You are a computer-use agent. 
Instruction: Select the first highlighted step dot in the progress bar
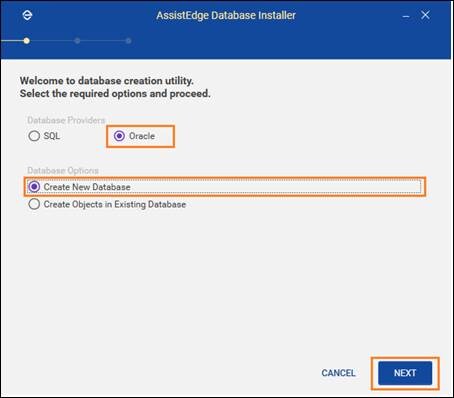pyautogui.click(x=26, y=41)
